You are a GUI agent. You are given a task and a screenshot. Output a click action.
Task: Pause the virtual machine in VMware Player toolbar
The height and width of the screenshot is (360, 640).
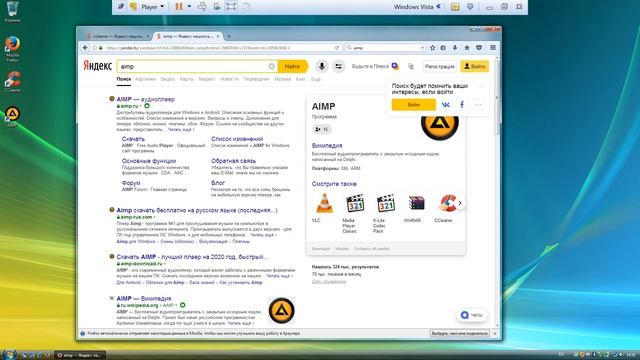[179, 7]
